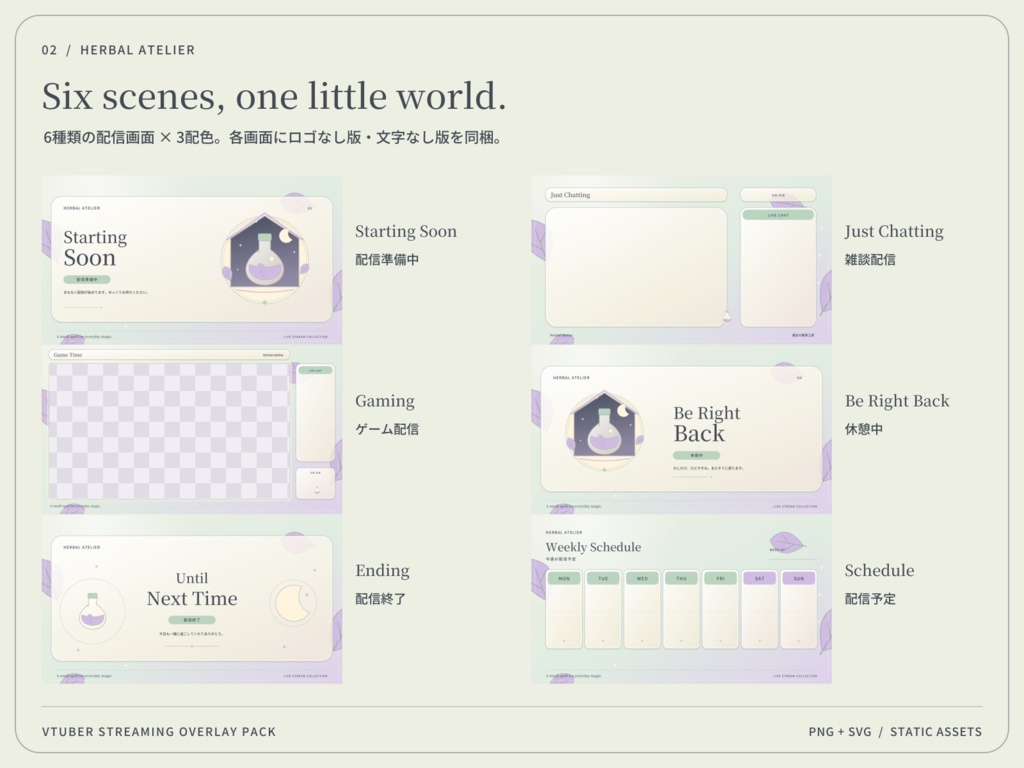The height and width of the screenshot is (768, 1024).
Task: Click the green status pill under Until Next Time
Action: pyautogui.click(x=191, y=620)
